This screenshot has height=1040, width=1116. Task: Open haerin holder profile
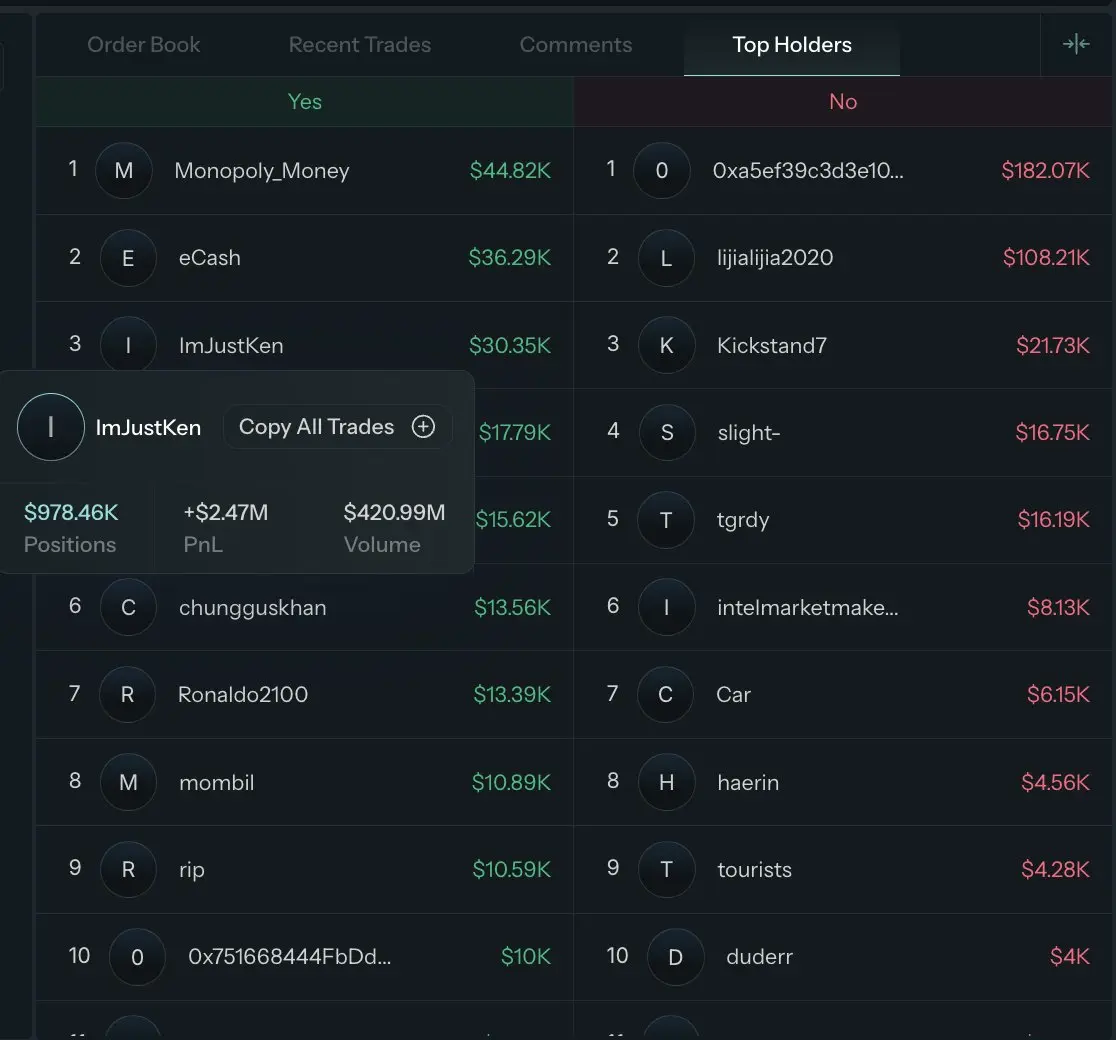pos(748,782)
